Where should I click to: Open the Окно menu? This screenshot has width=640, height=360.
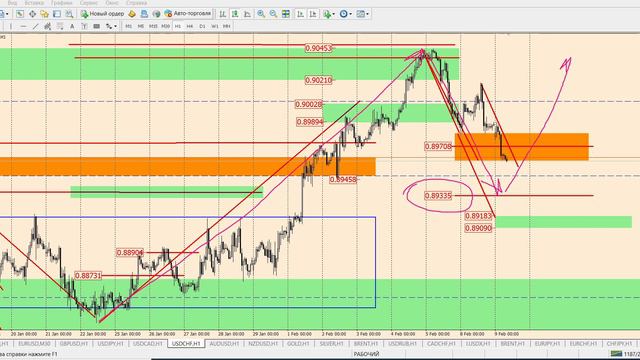pos(112,2)
